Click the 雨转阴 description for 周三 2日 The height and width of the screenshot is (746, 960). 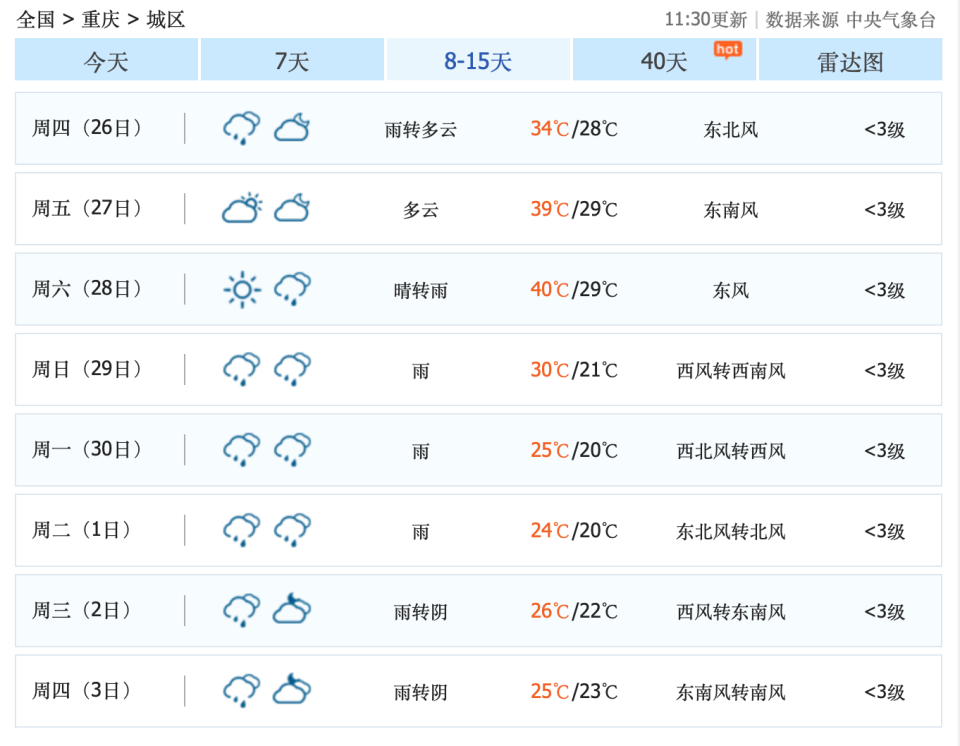(421, 612)
